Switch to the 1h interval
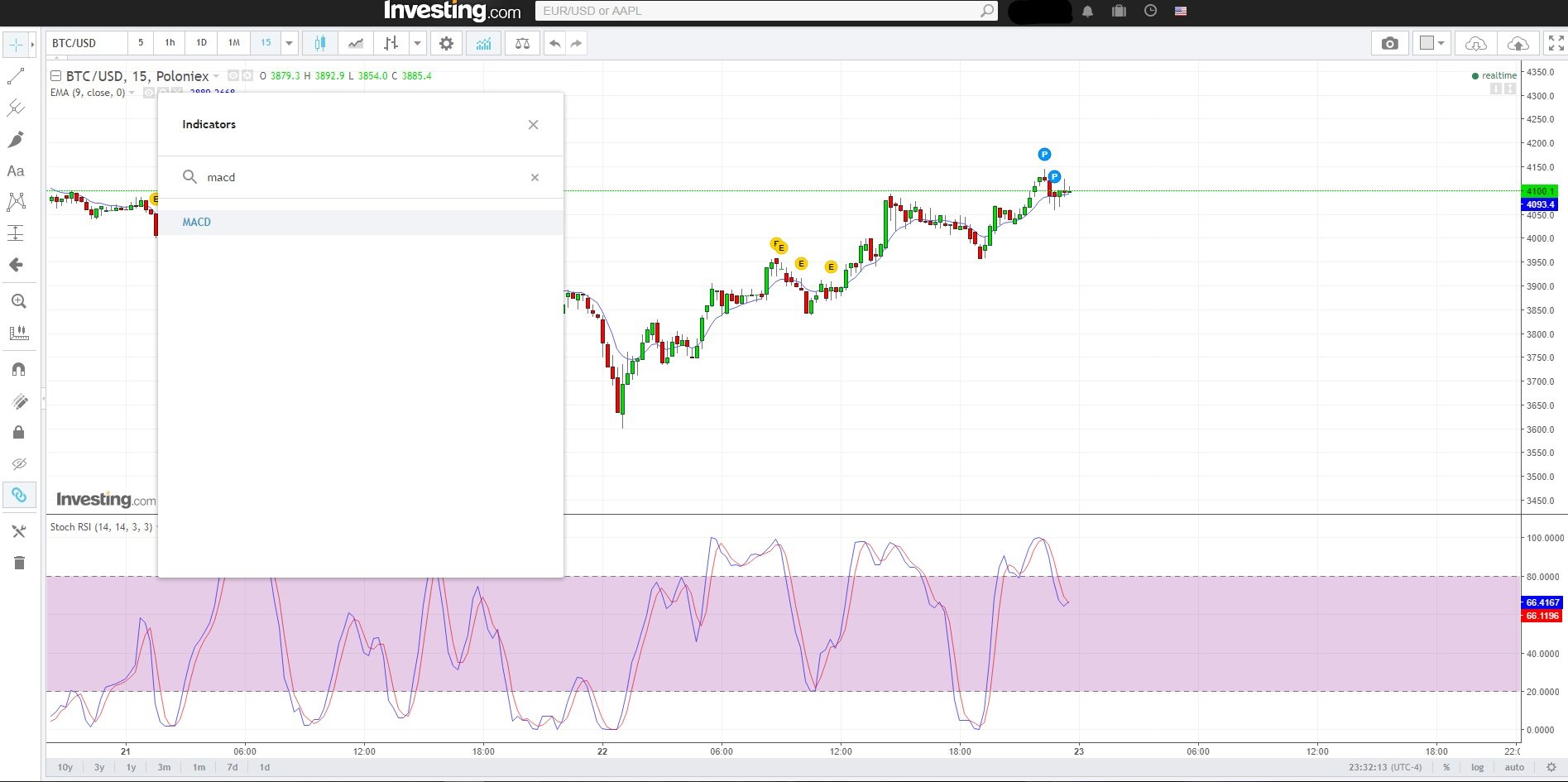Viewport: 1568px width, 782px height. 170,43
